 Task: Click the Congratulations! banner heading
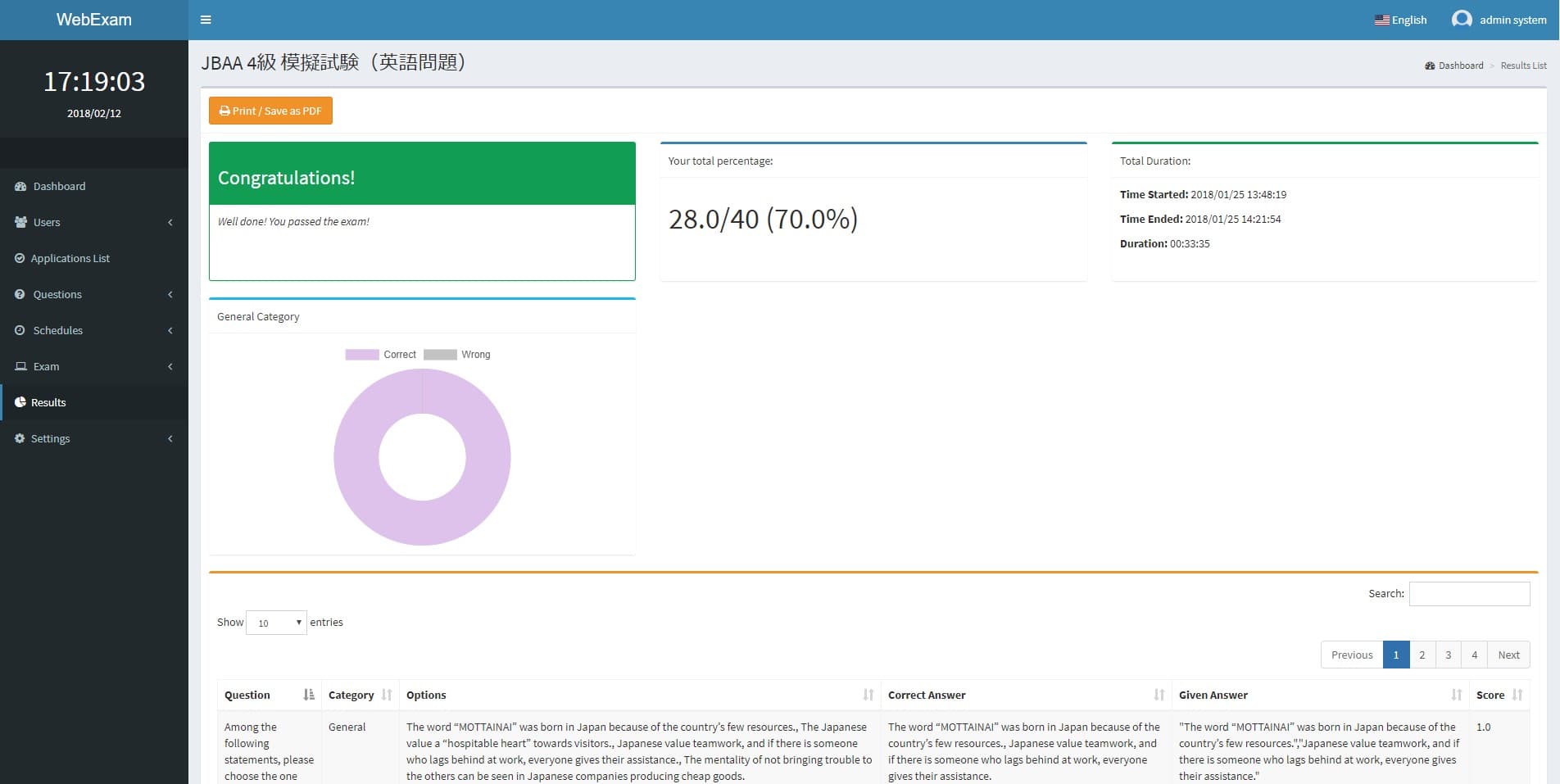286,178
